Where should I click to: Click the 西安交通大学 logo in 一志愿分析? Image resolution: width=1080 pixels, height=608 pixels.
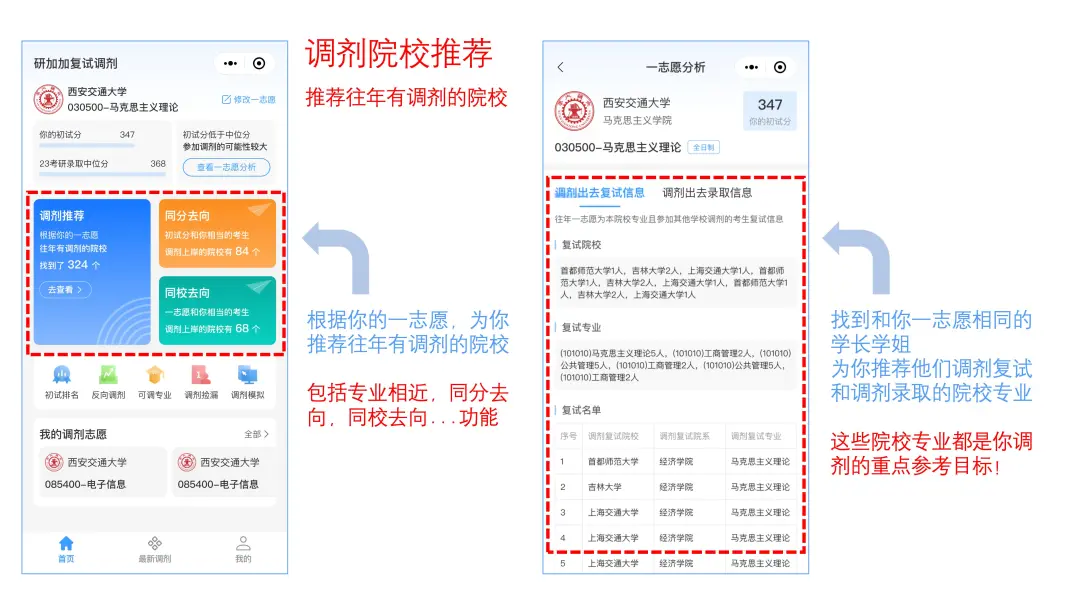574,111
